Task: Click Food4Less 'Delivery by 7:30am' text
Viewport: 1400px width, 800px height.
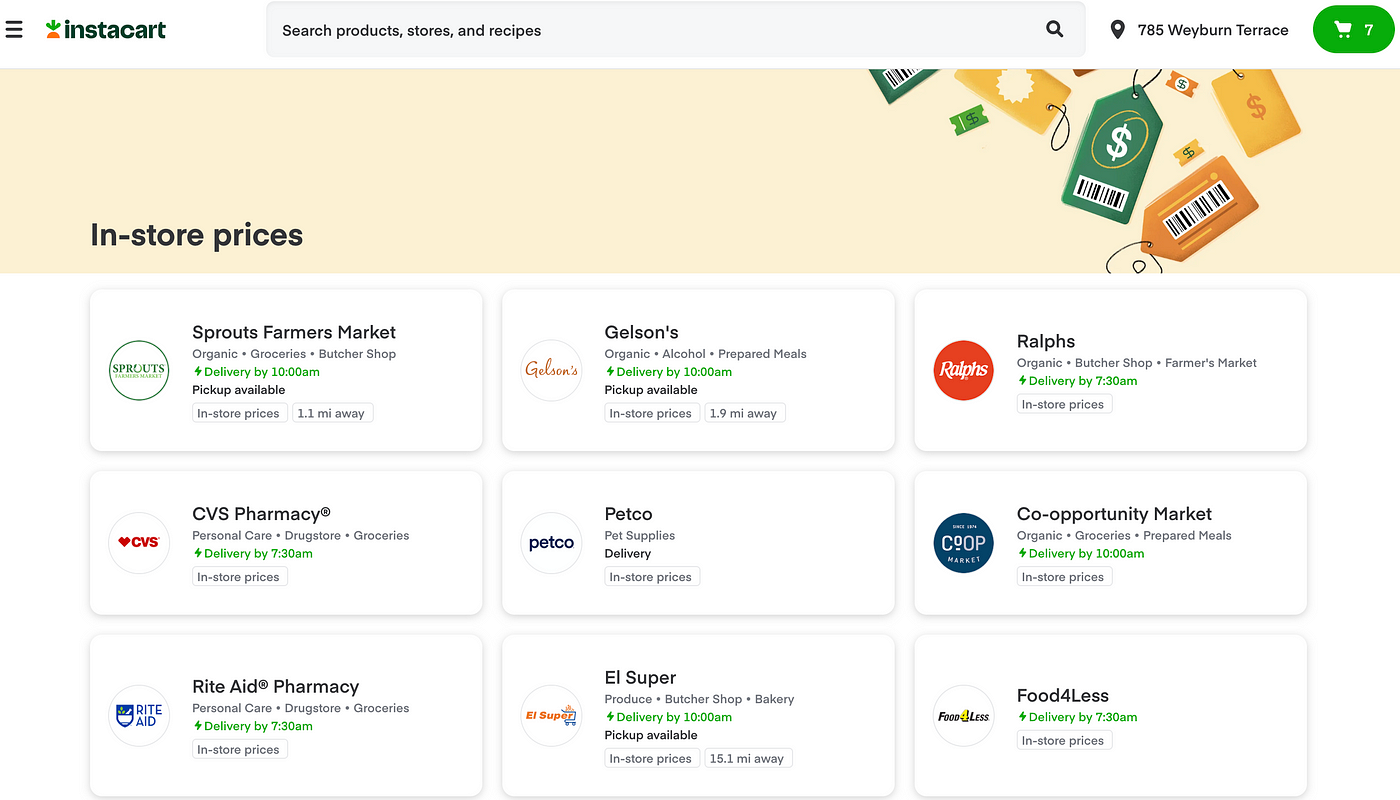Action: click(1077, 717)
